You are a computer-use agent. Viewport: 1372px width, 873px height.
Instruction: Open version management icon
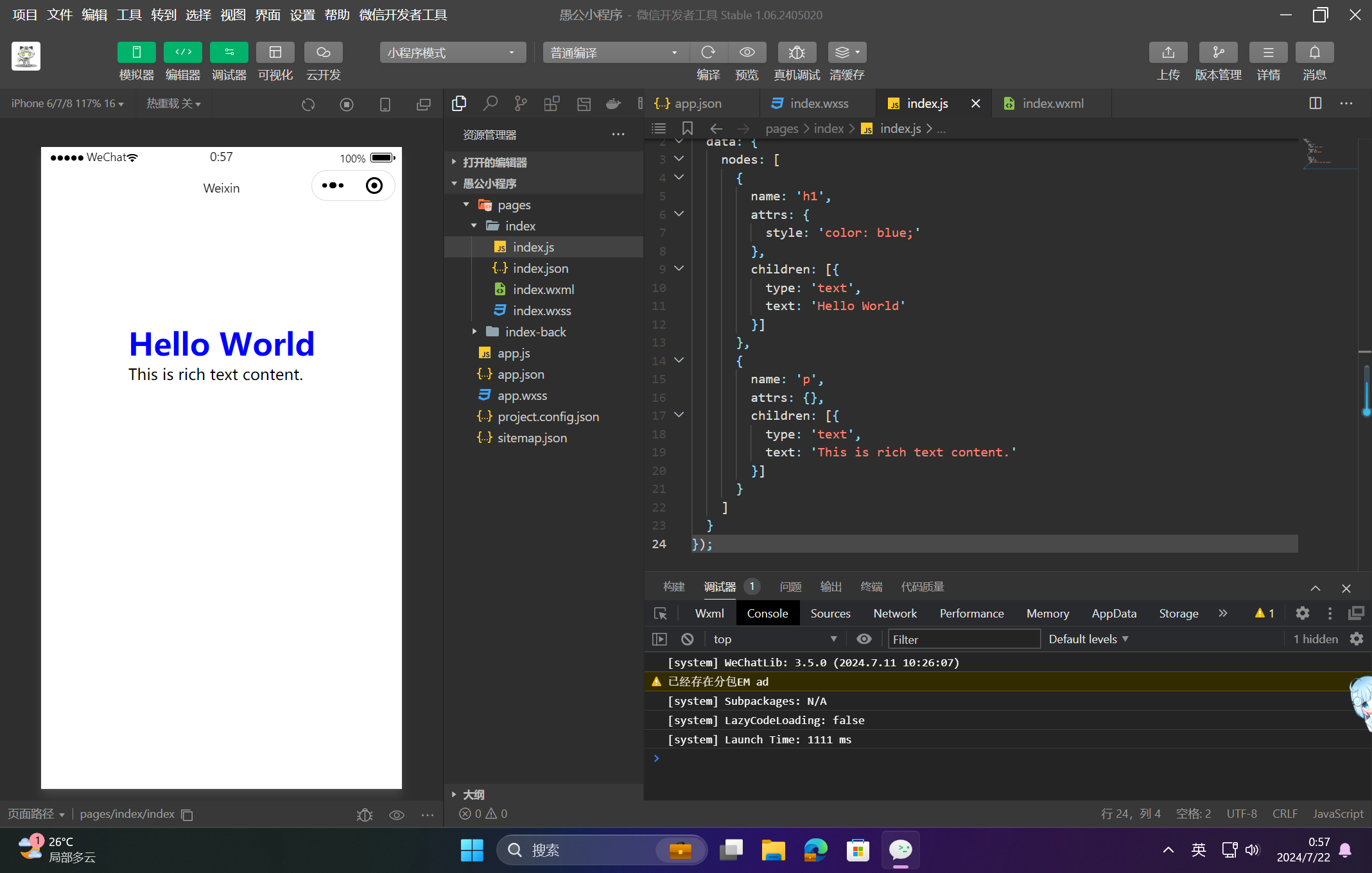1218,53
